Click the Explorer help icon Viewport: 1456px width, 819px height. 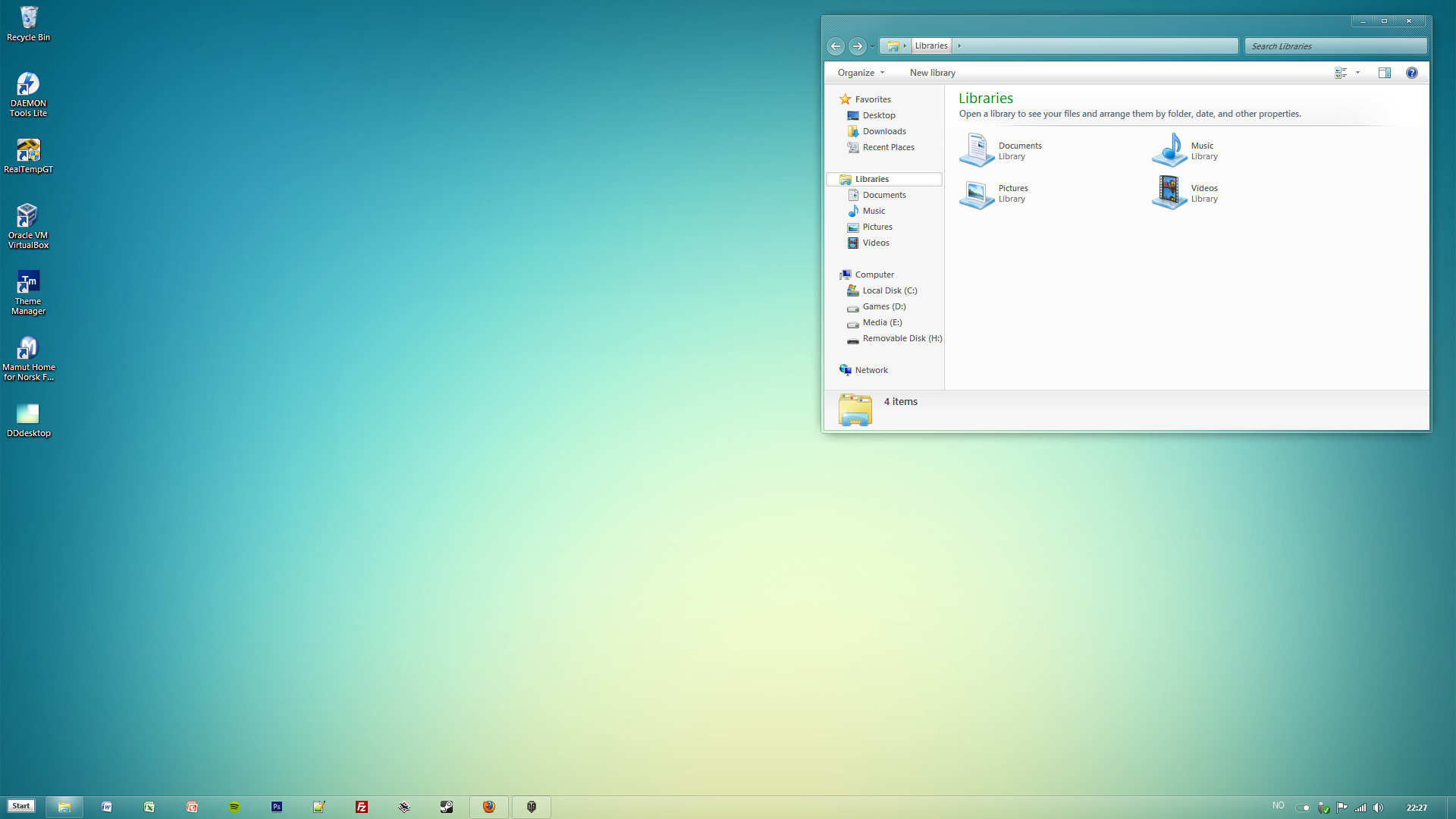click(x=1411, y=73)
